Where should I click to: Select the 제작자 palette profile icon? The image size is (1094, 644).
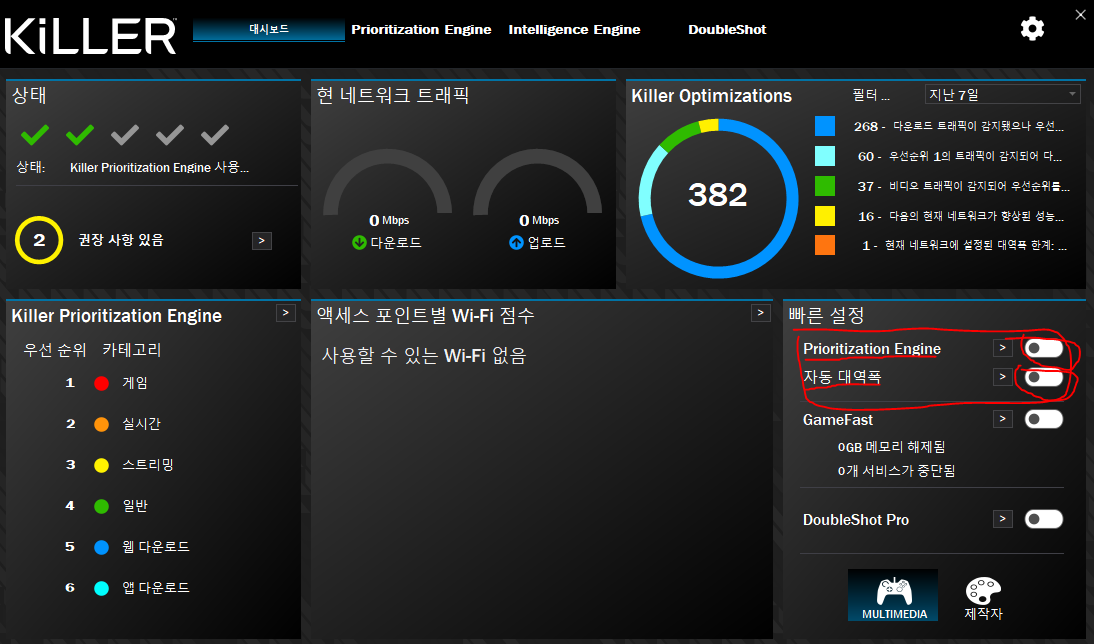pyautogui.click(x=983, y=595)
